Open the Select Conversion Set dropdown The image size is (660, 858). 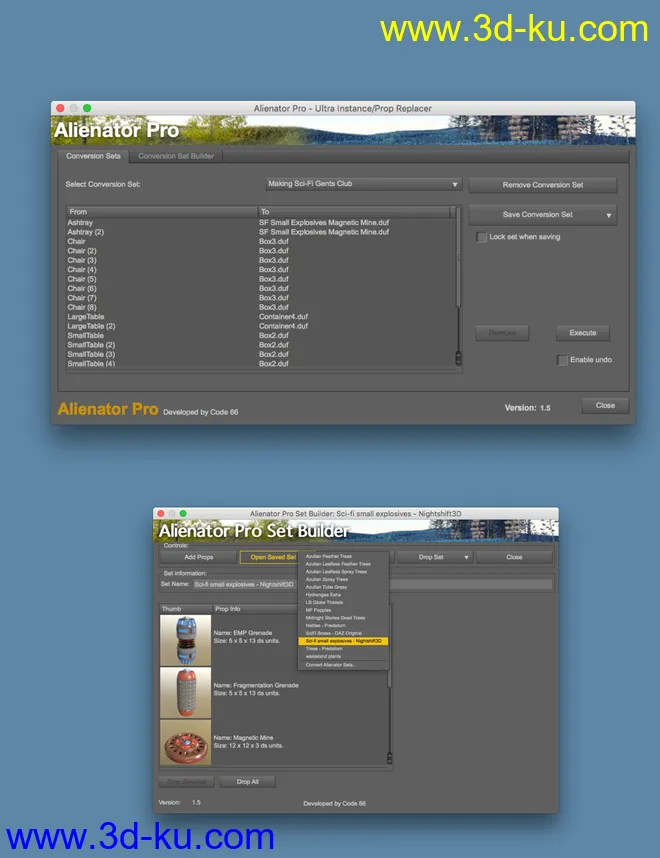point(363,184)
